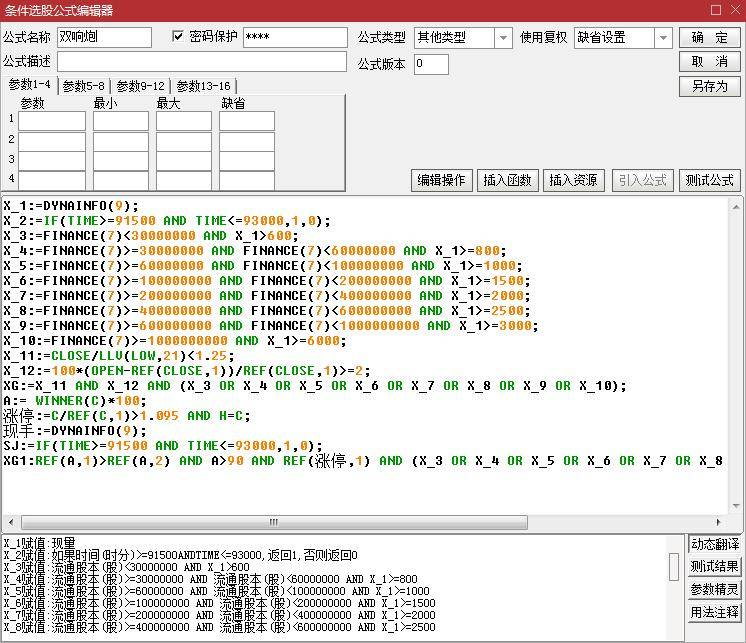Viewport: 746px width, 643px height.
Task: Click the 插入资源 button
Action: click(x=573, y=180)
